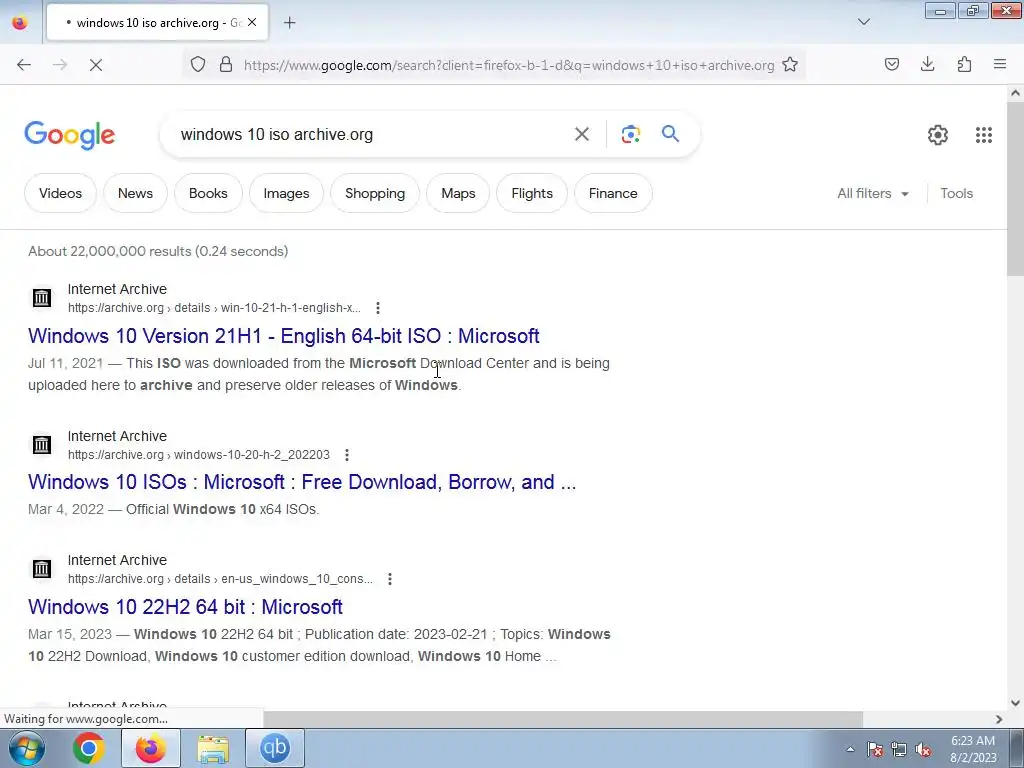
Task: Launch Chrome from the taskbar
Action: click(88, 748)
